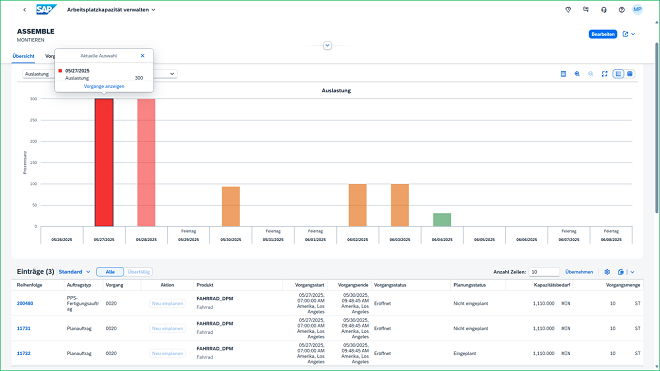Close the Aktuelle Auswahl popover

coord(142,56)
